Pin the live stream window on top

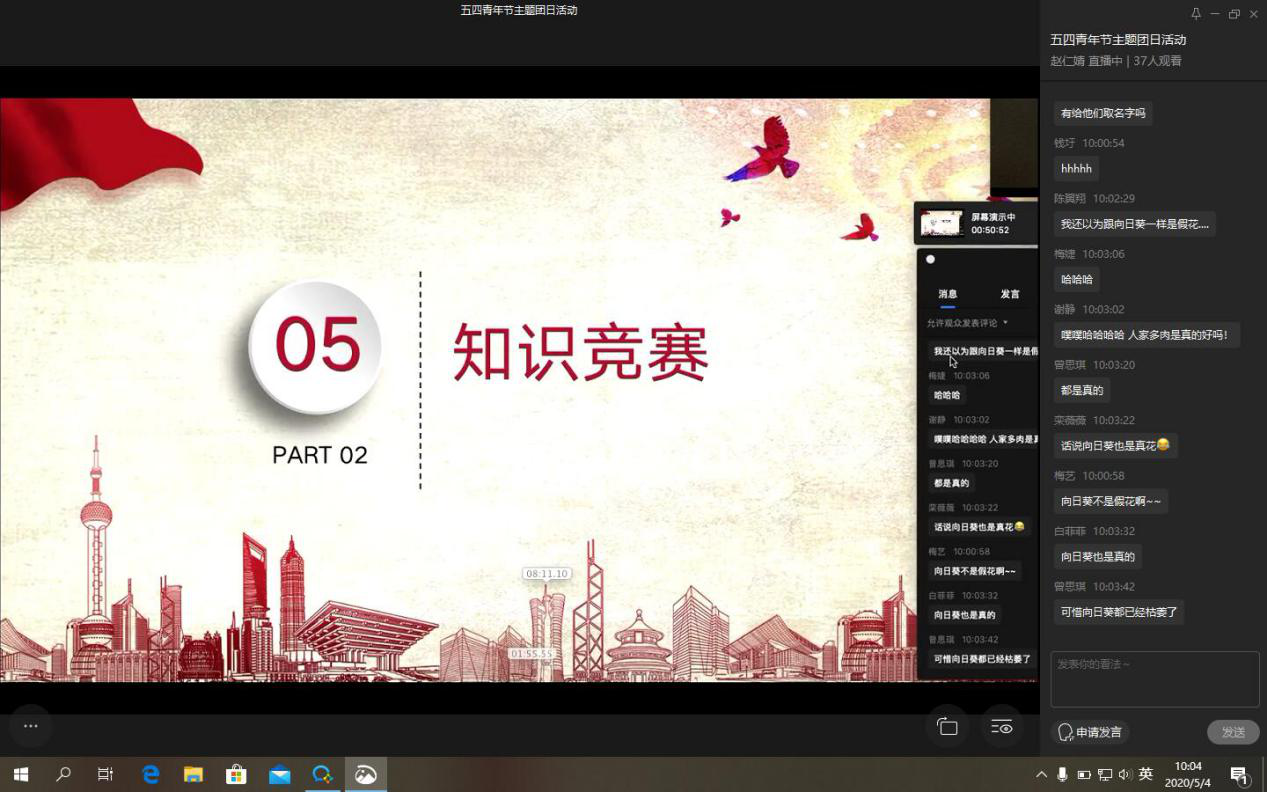point(1196,14)
